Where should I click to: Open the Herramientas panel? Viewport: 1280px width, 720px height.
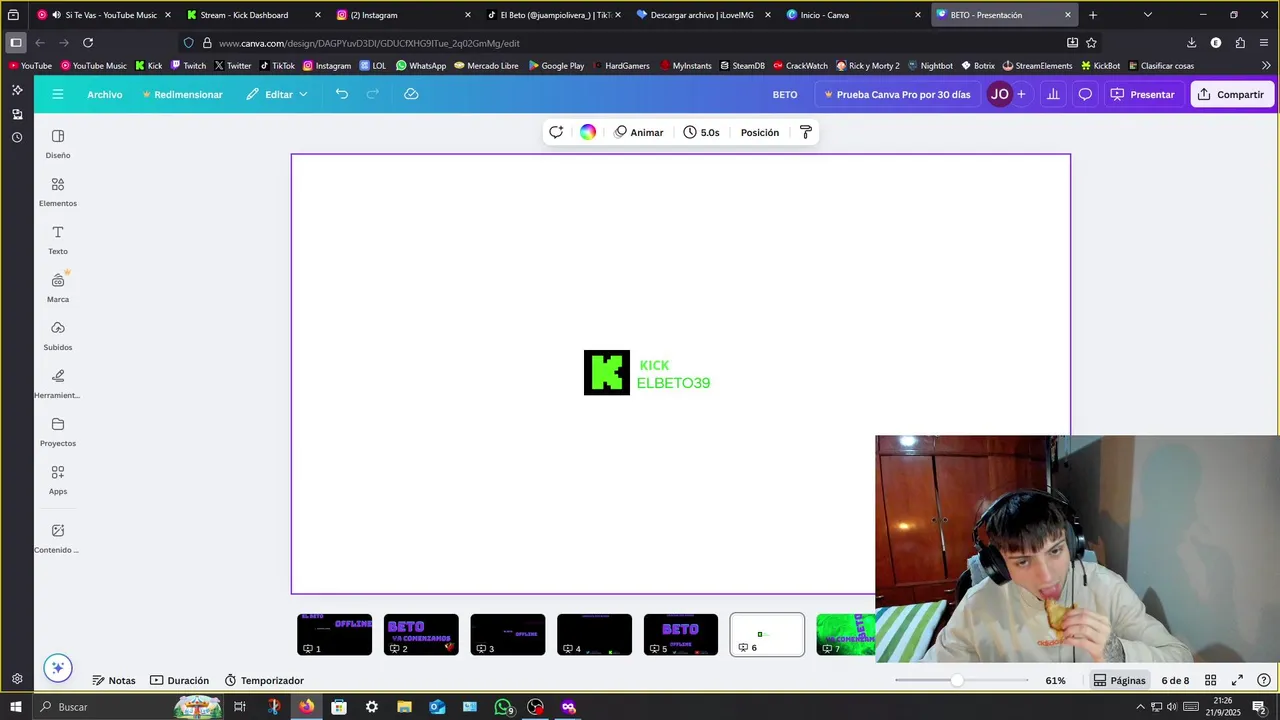coord(58,384)
